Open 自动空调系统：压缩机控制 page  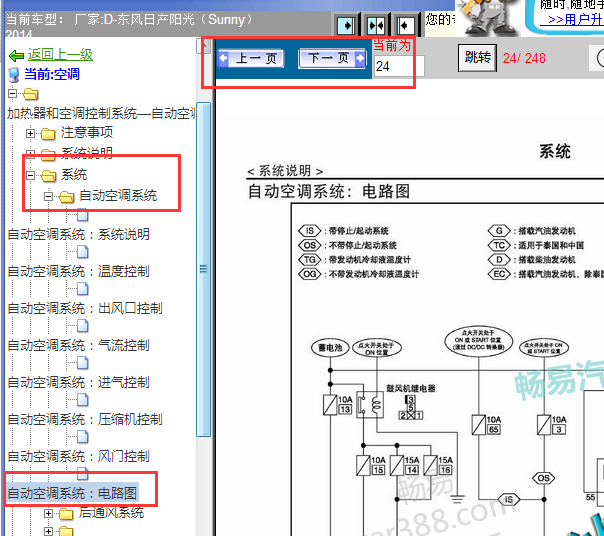pos(85,419)
